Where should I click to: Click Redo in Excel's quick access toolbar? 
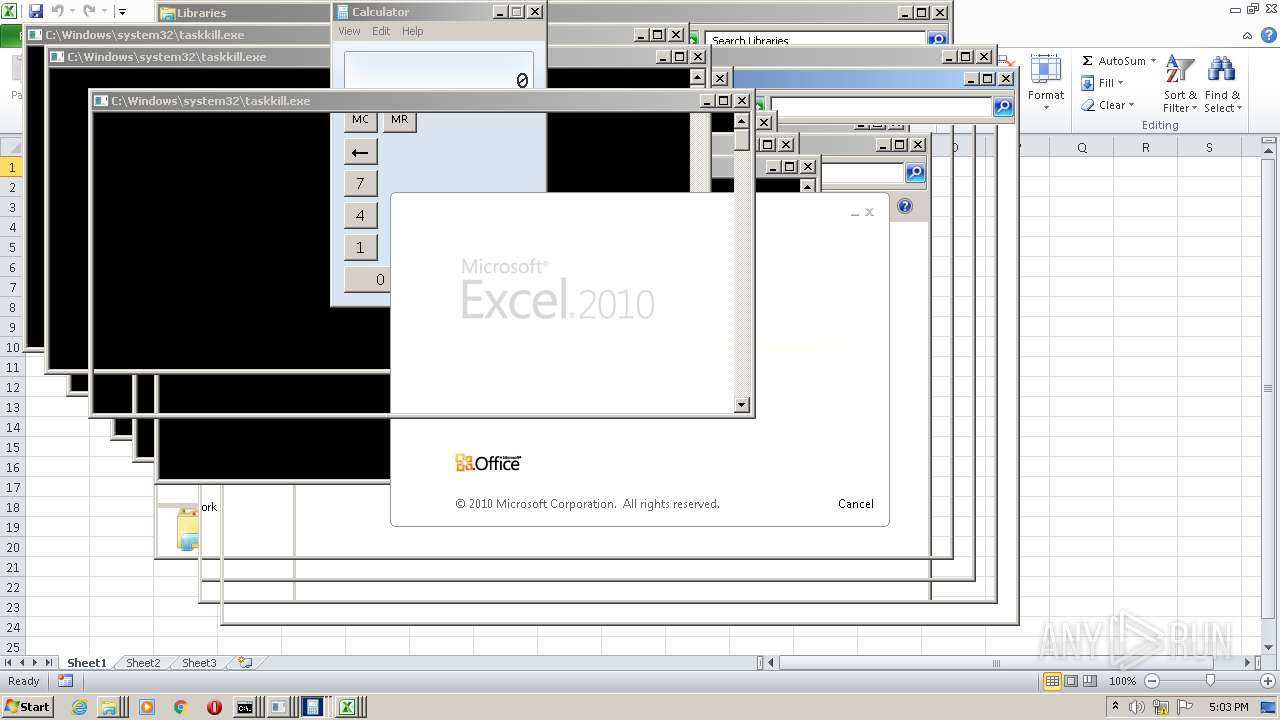tap(89, 11)
